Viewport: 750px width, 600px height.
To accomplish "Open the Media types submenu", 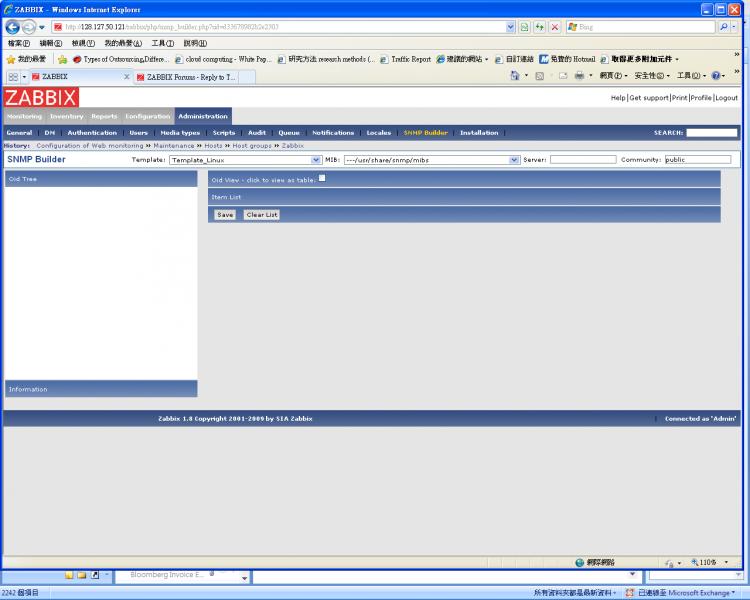I will pos(180,133).
